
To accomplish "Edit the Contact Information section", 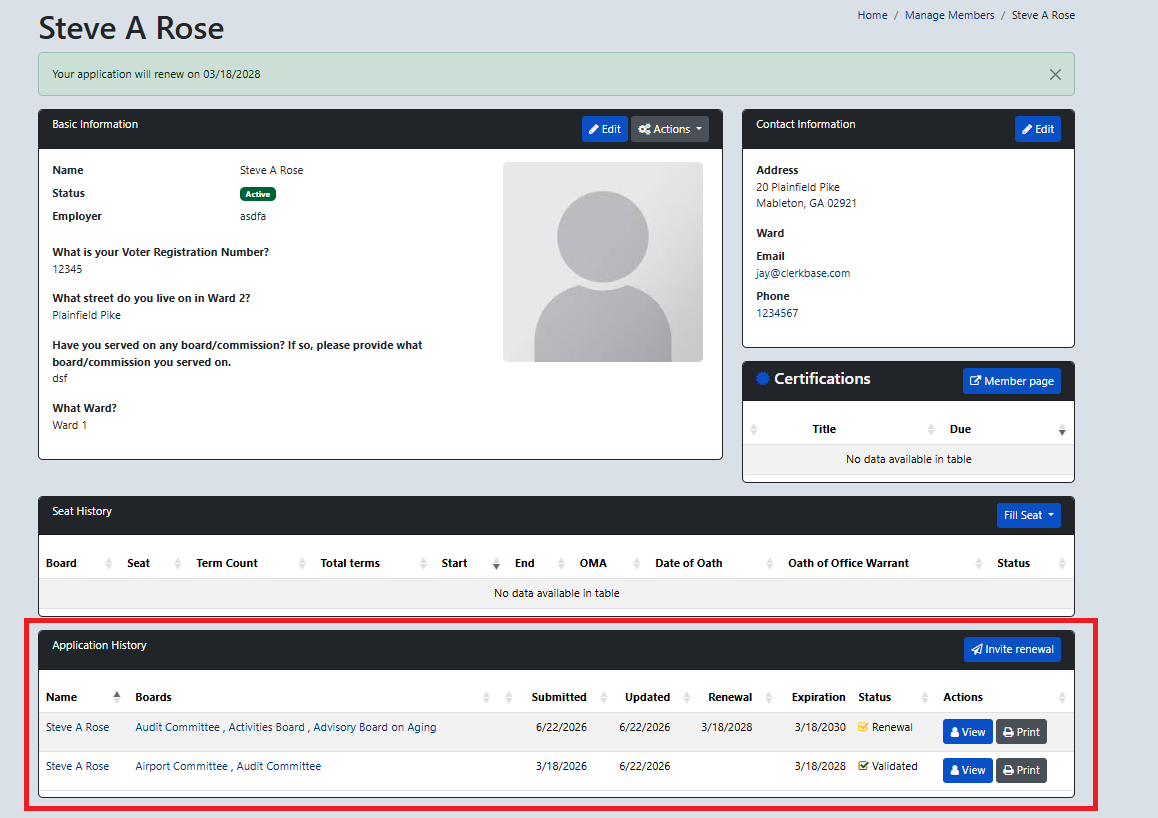I will 1038,128.
